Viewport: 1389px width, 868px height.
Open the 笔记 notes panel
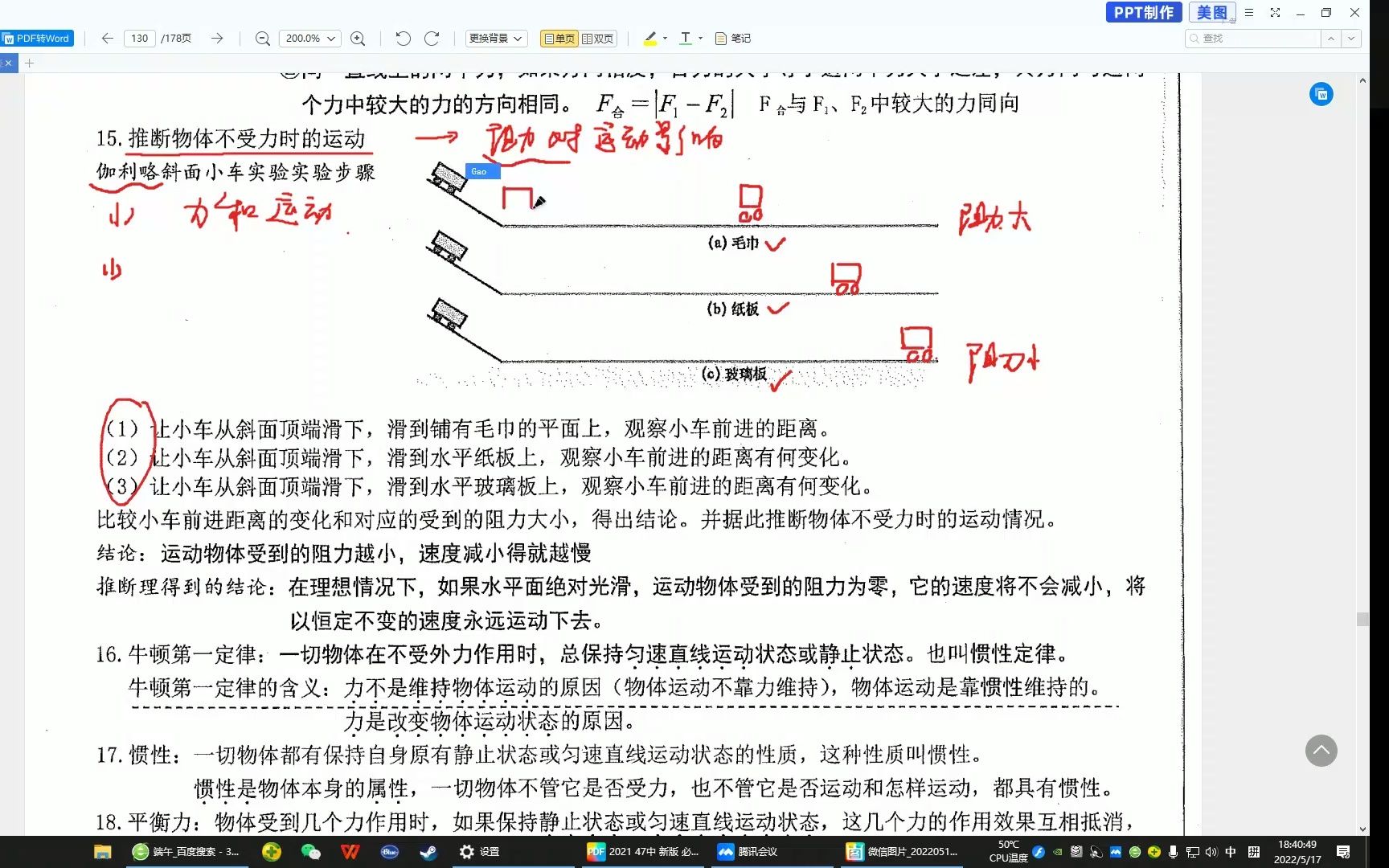pyautogui.click(x=732, y=39)
